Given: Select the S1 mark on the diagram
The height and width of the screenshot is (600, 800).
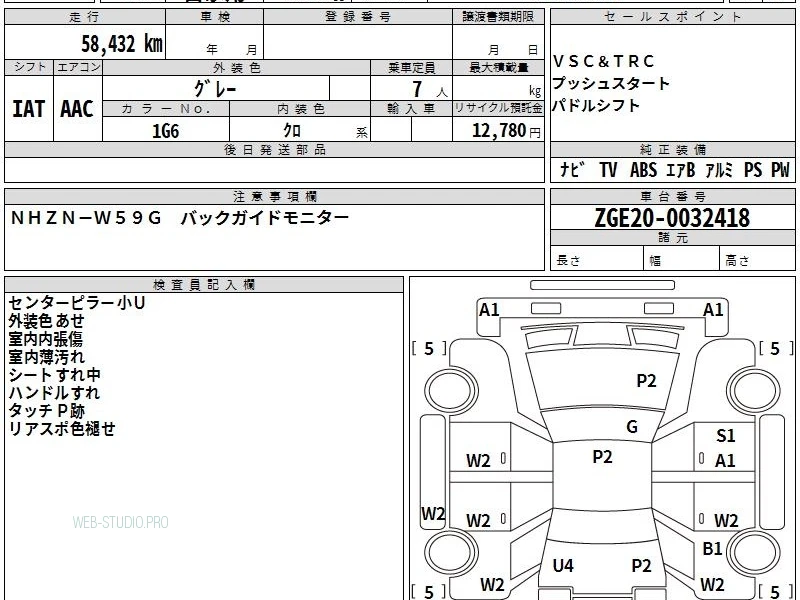Looking at the screenshot, I should (726, 436).
